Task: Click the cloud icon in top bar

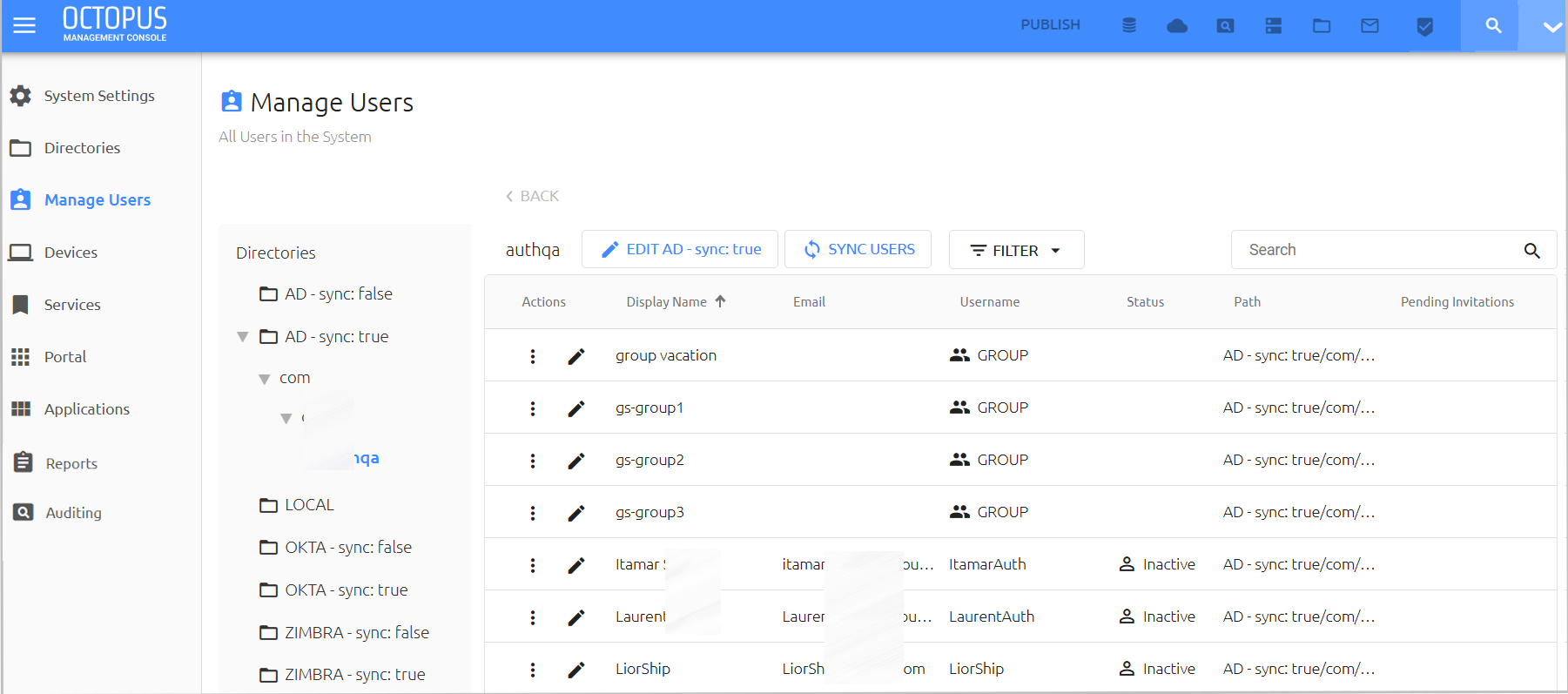Action: click(1177, 26)
